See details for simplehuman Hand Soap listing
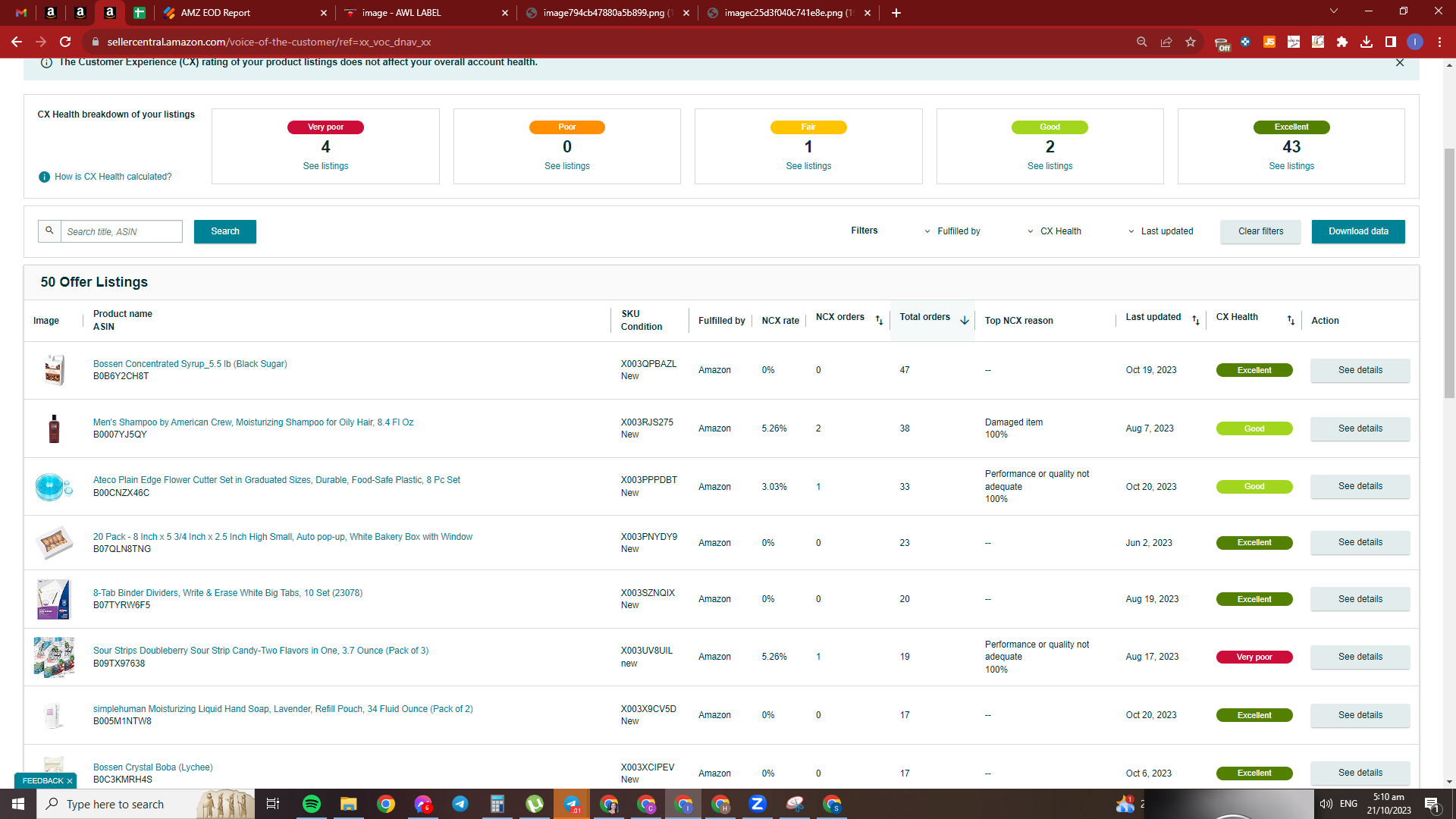 click(x=1360, y=715)
